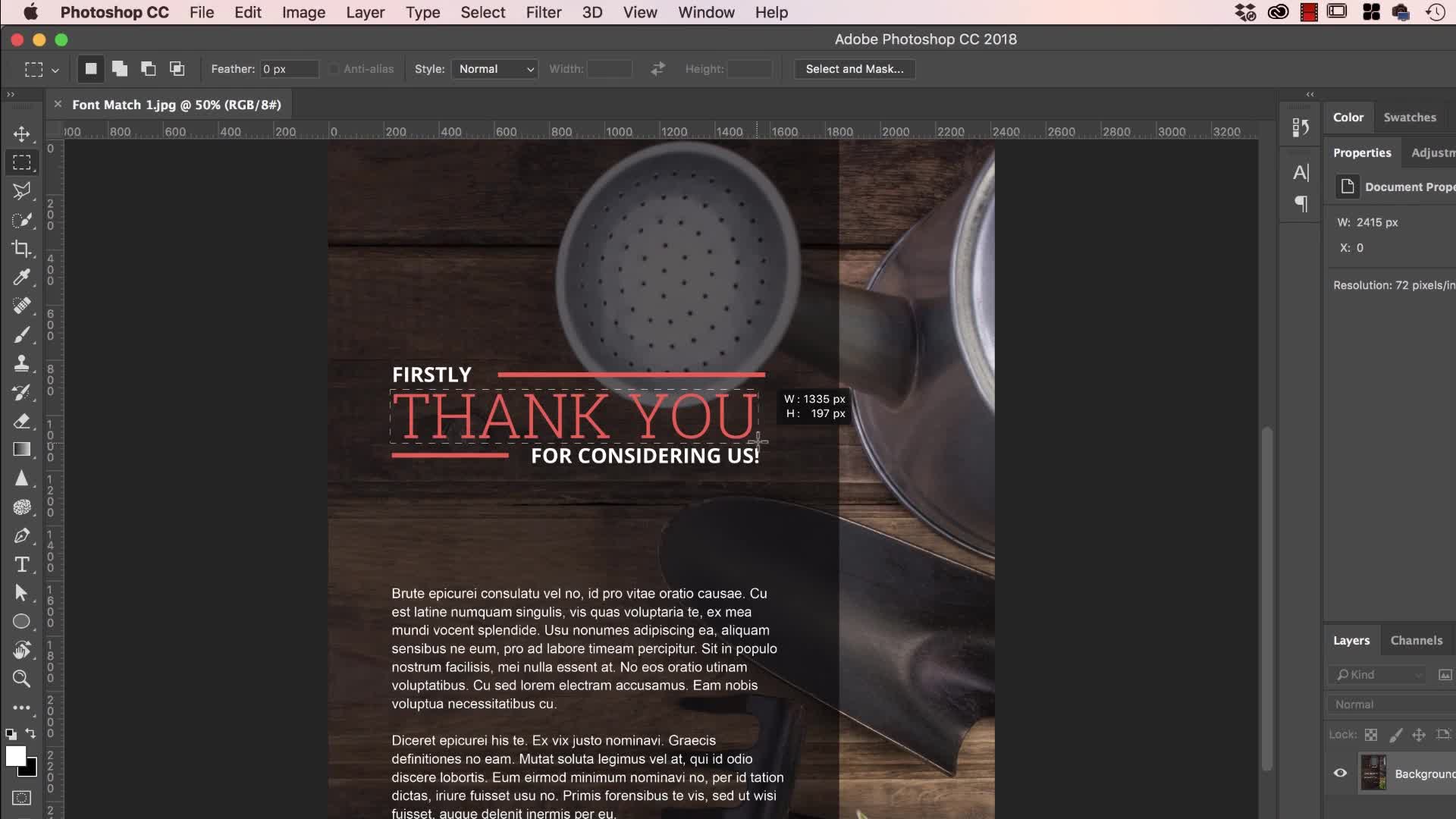Choose Subtract from selection mode
Screen dimensions: 1456x819
click(148, 69)
